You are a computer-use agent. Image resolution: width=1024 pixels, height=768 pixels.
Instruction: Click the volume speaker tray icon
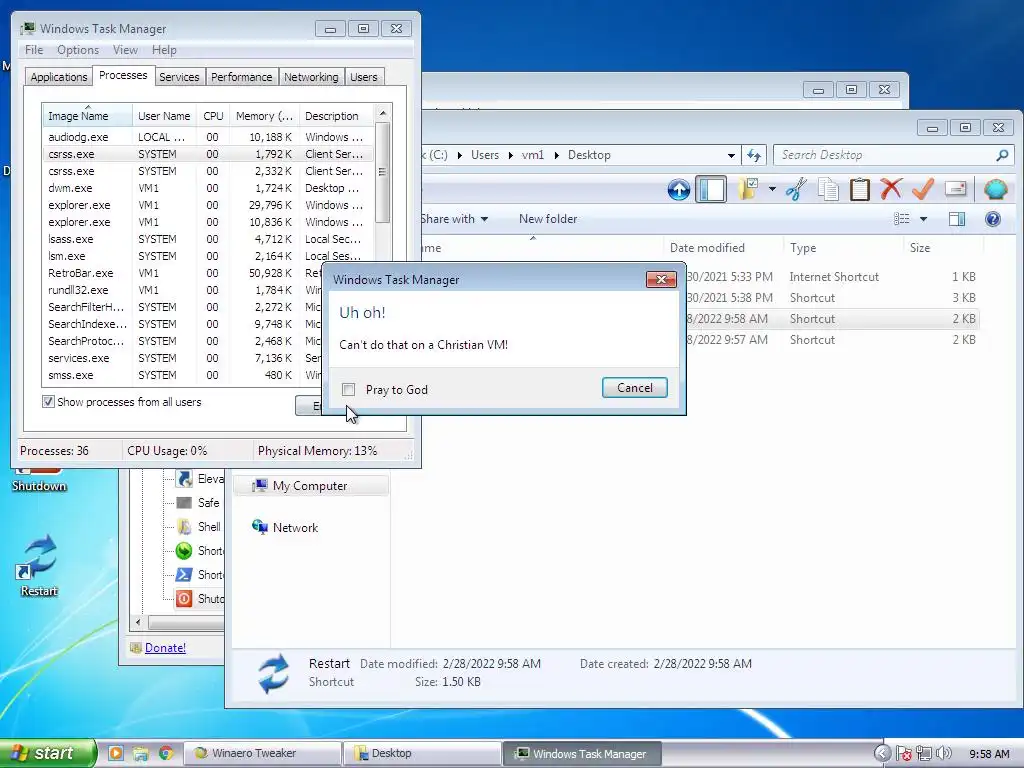point(944,754)
